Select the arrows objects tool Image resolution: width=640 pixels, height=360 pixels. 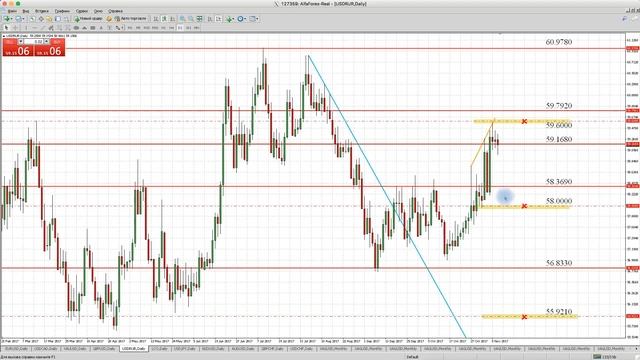pyautogui.click(x=118, y=28)
